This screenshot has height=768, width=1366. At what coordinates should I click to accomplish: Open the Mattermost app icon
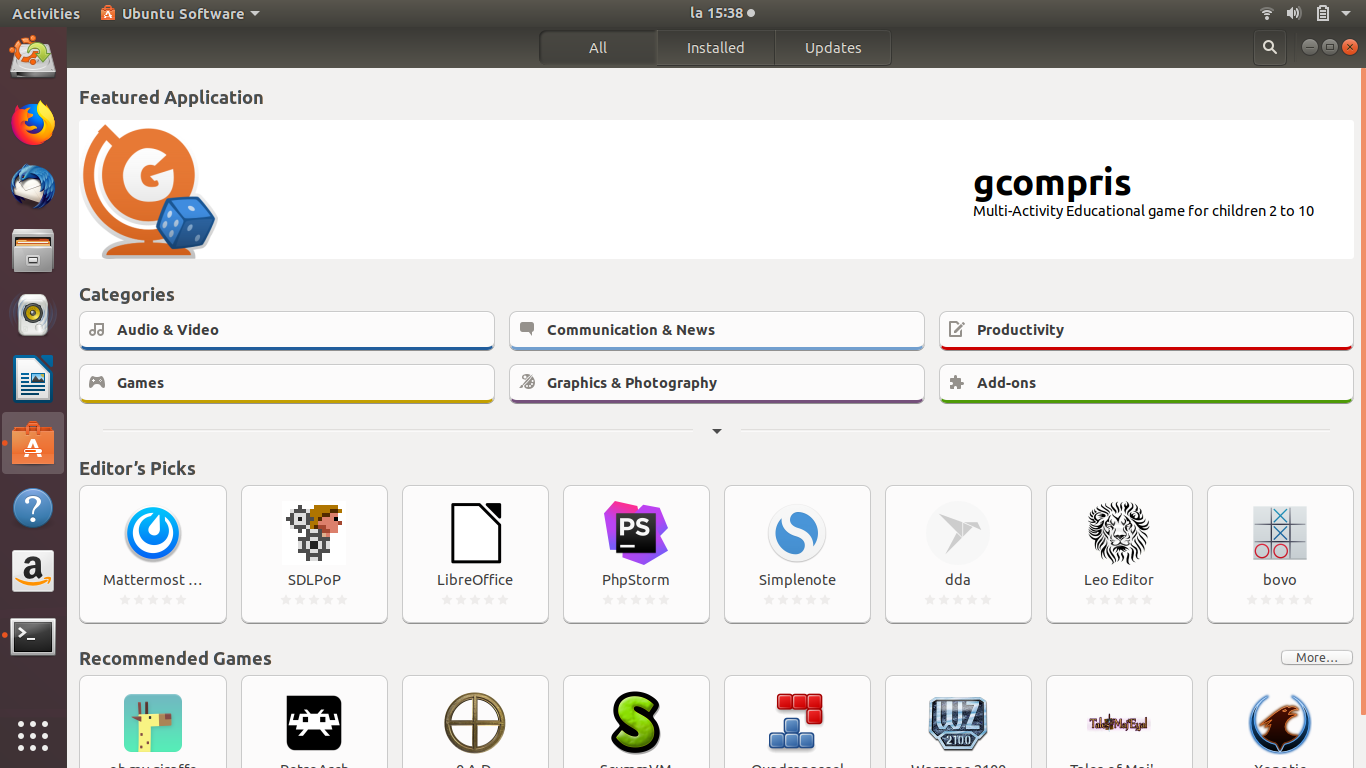click(x=153, y=534)
